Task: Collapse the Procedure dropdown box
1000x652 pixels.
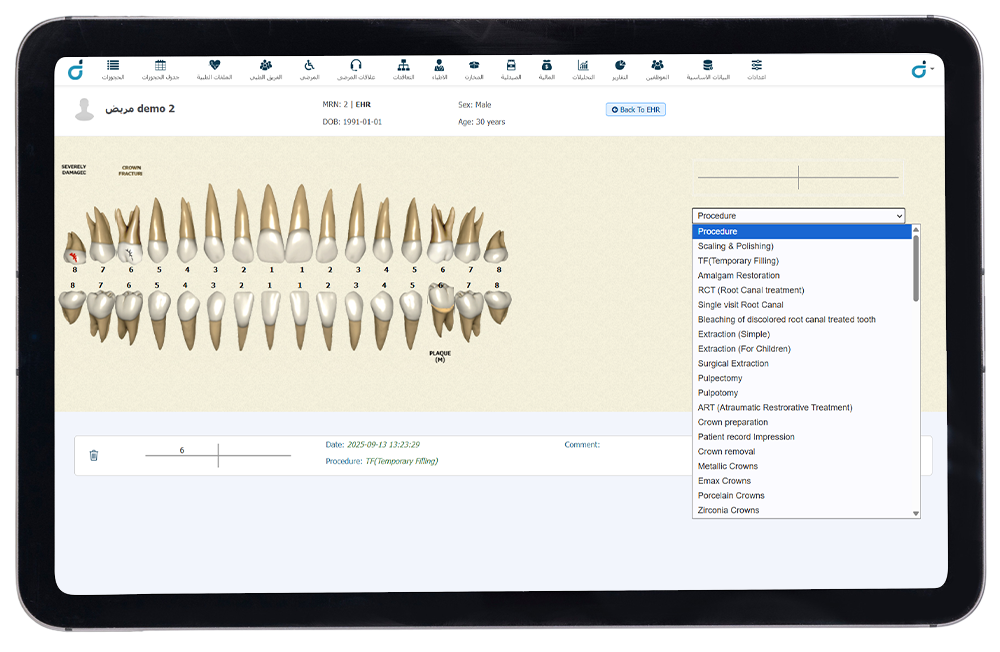Action: point(798,216)
